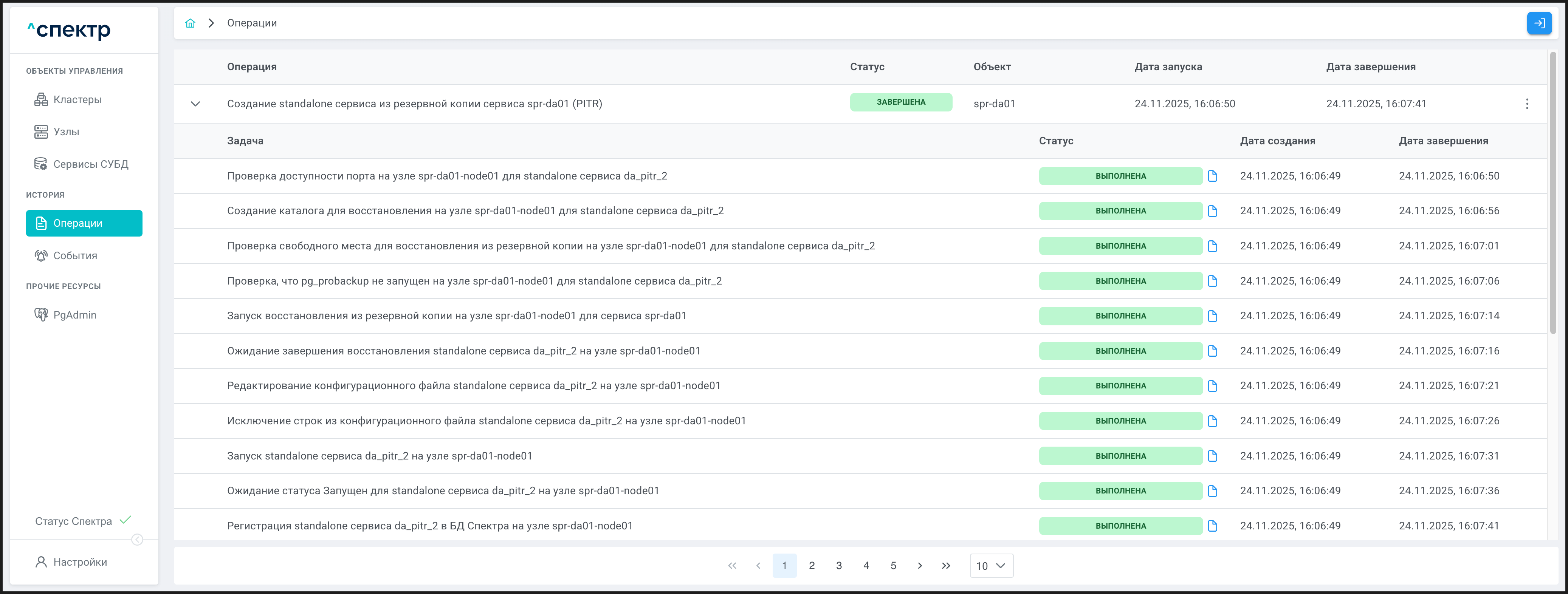The width and height of the screenshot is (1568, 594).
Task: Open three-dot menu for spr-da01 operation
Action: pyautogui.click(x=1527, y=104)
